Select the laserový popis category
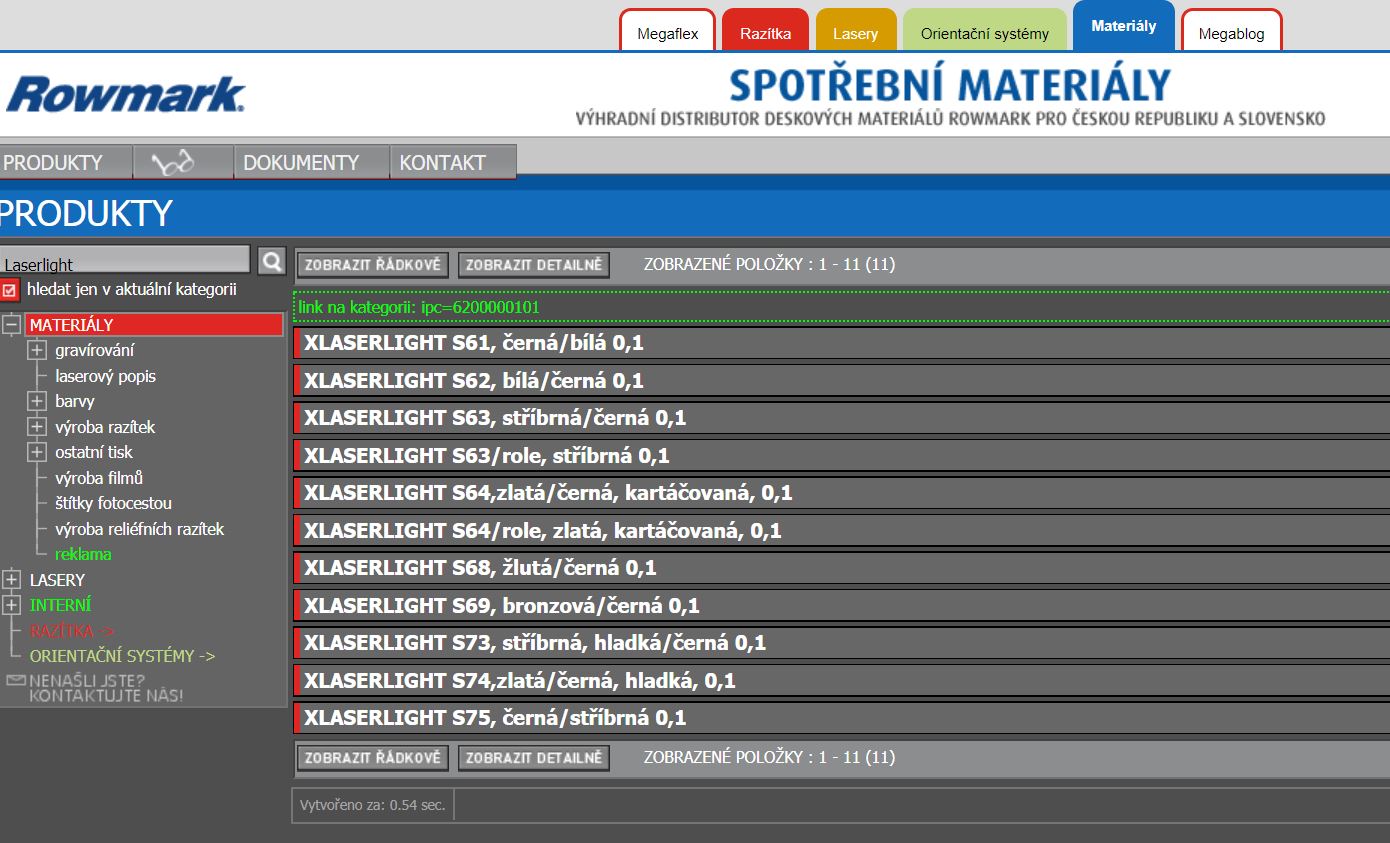This screenshot has height=843, width=1390. (x=105, y=376)
